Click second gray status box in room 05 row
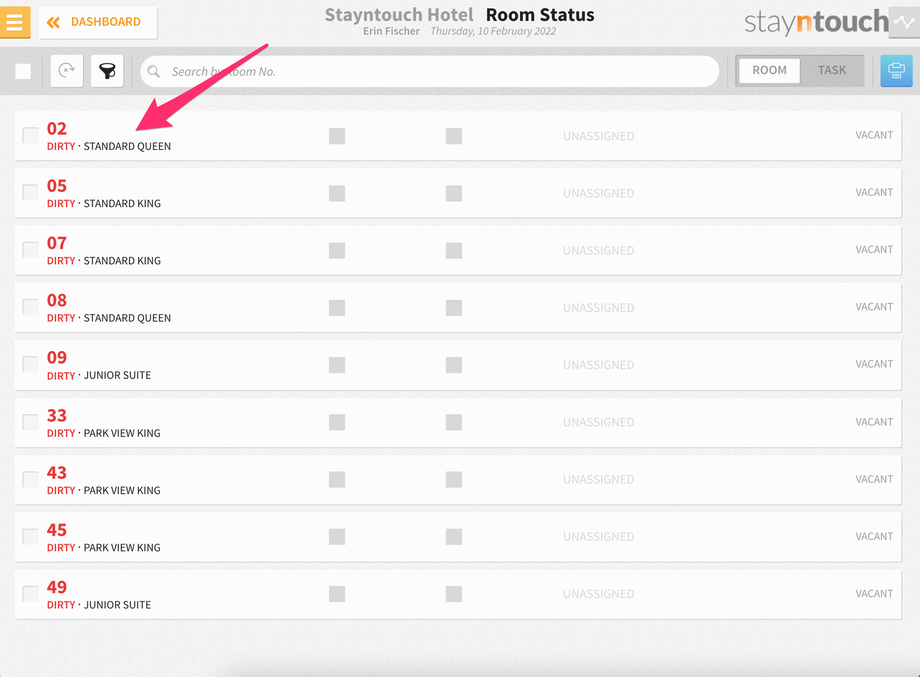The width and height of the screenshot is (920, 677). tap(454, 194)
